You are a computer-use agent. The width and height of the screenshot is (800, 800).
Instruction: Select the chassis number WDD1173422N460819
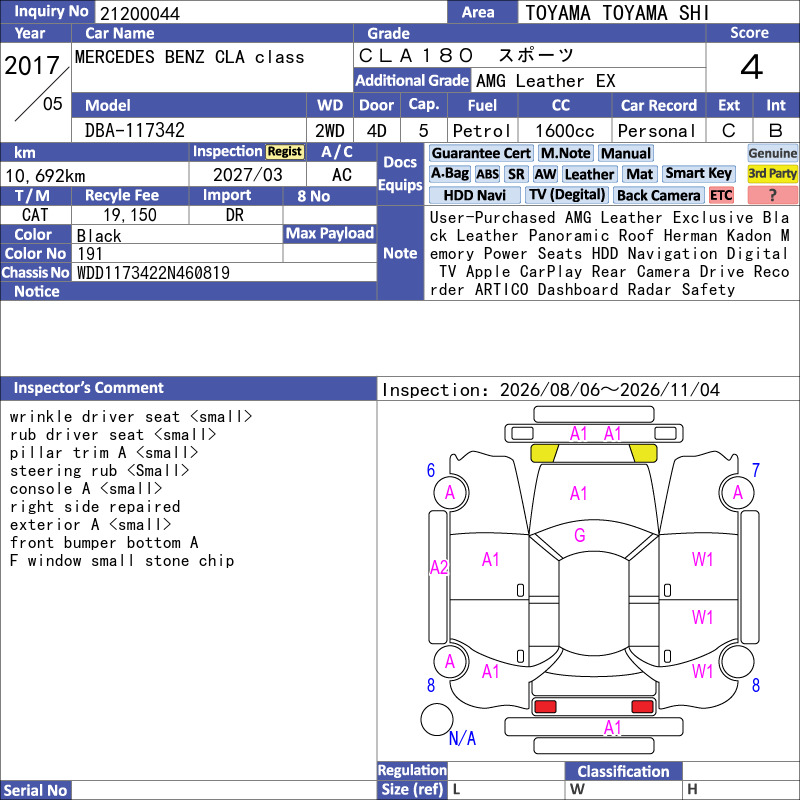pos(153,272)
